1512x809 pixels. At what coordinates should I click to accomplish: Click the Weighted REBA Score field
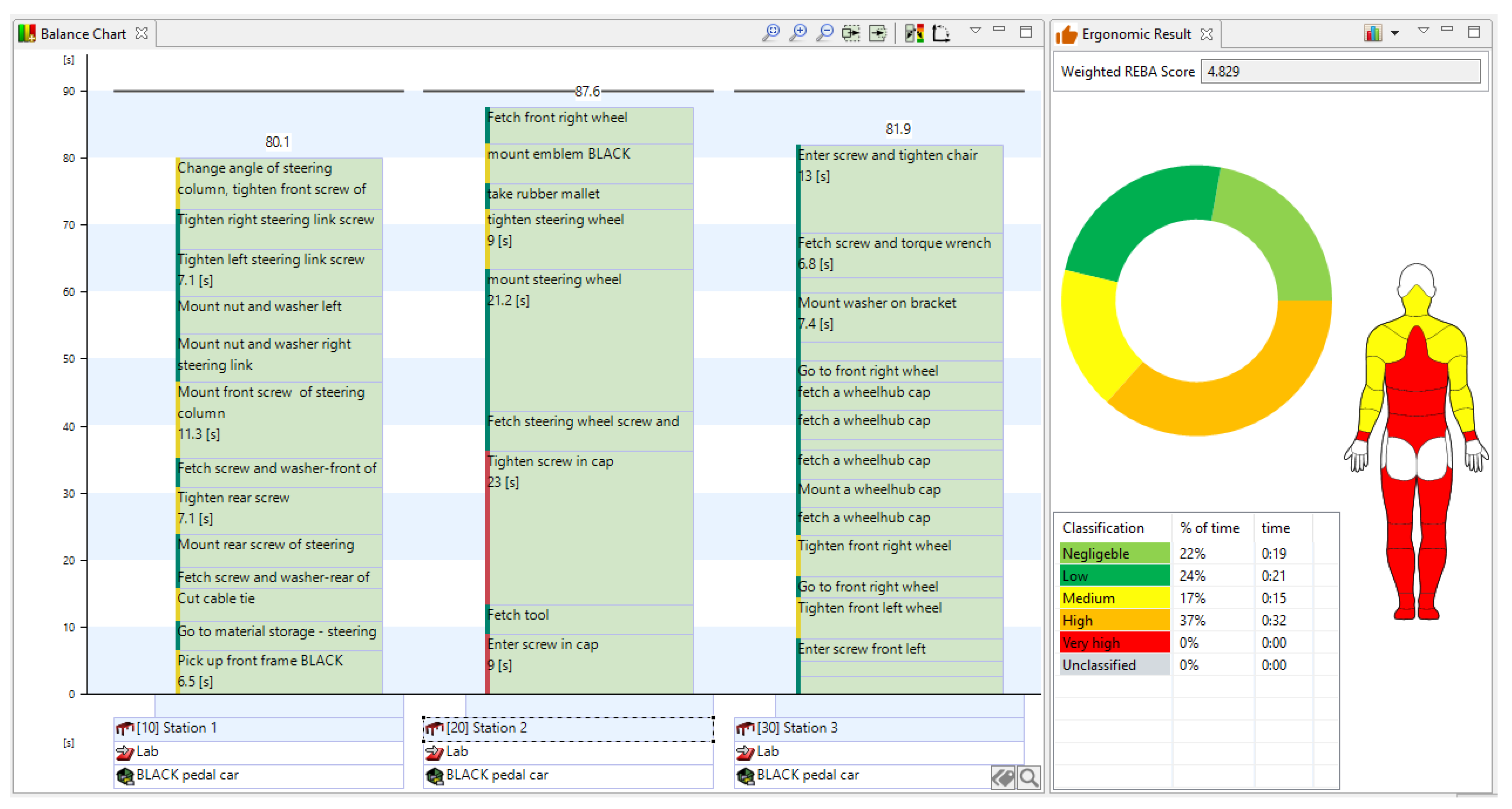(x=1340, y=71)
